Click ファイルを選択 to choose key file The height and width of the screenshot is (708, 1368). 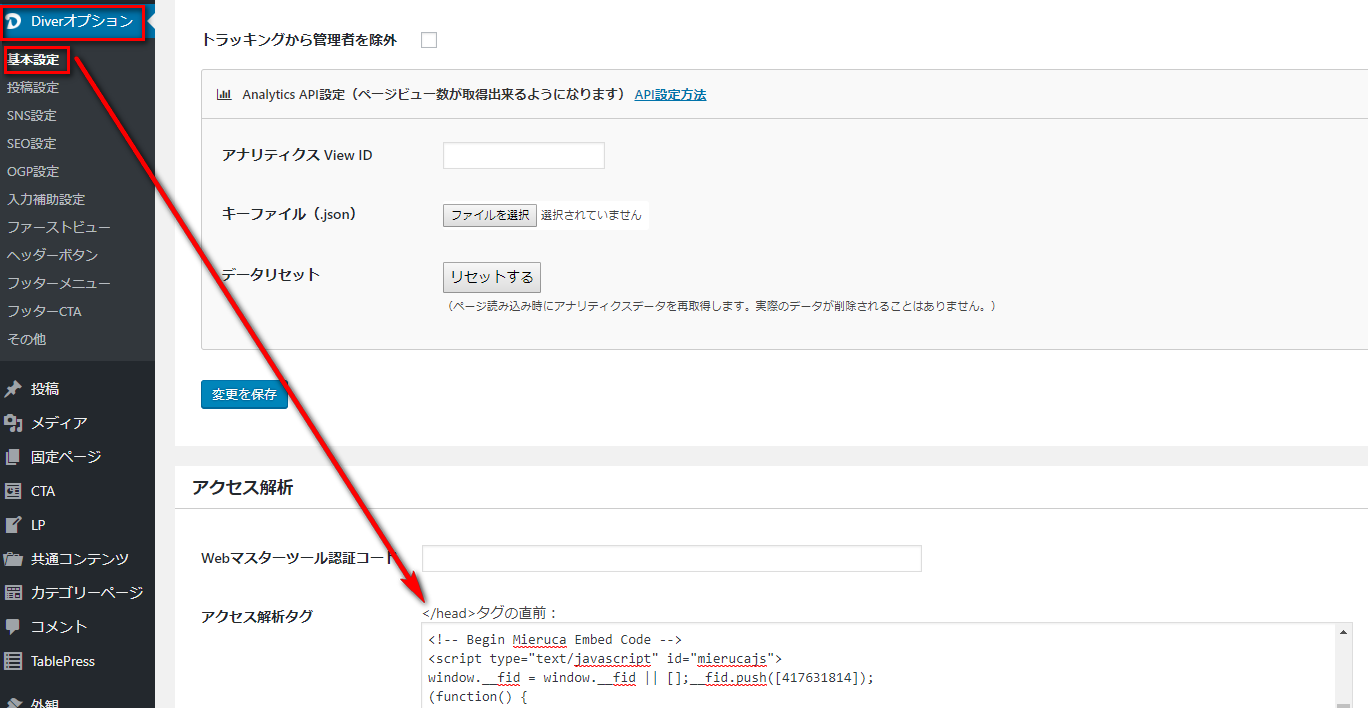pos(489,215)
